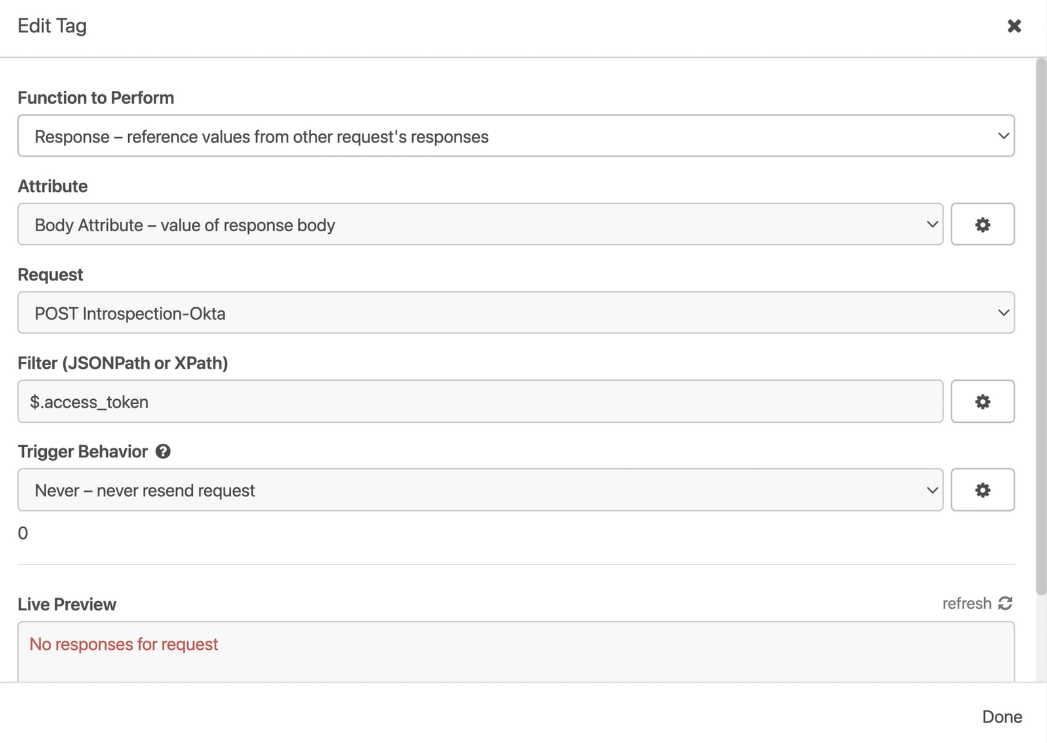1047x743 pixels.
Task: Click into the $.access_token filter field
Action: pos(480,401)
